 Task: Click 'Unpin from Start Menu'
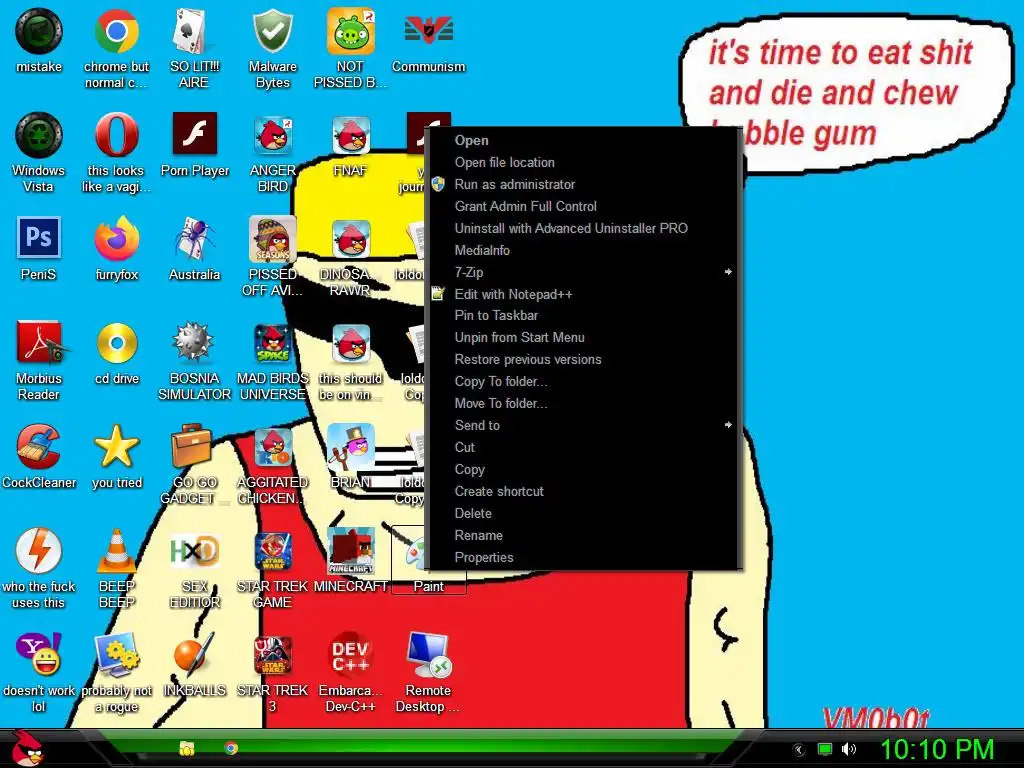583,338
